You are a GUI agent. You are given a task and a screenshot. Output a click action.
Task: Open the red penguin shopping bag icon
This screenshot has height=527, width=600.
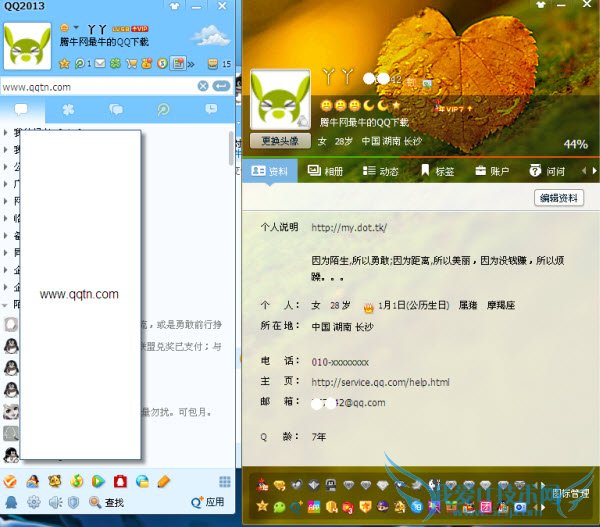[x=120, y=481]
